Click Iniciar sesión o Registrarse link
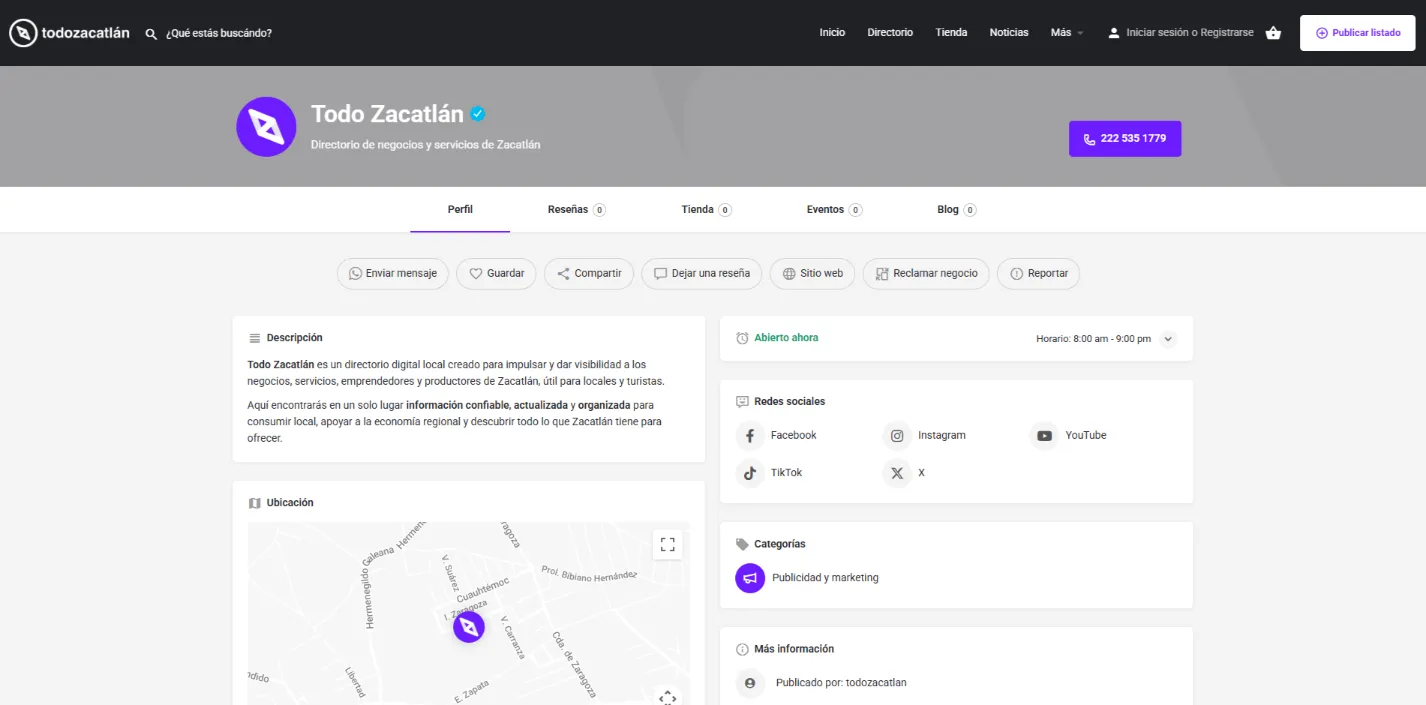 [x=1188, y=33]
